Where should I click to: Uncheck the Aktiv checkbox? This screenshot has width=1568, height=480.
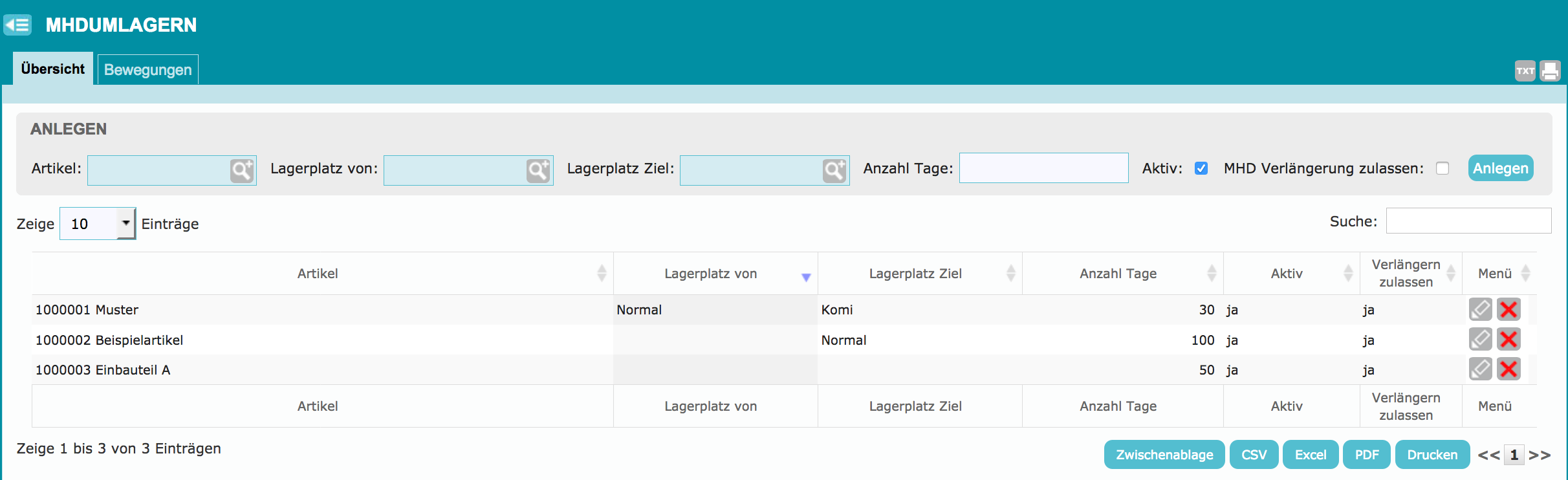[1201, 168]
